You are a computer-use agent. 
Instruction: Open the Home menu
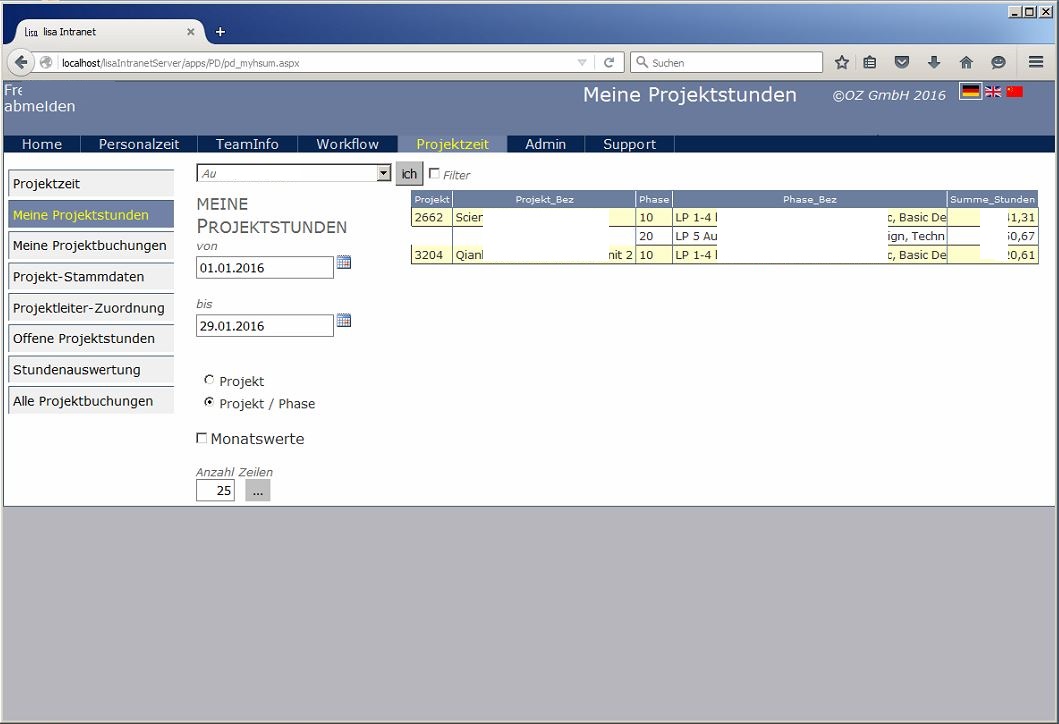tap(42, 144)
